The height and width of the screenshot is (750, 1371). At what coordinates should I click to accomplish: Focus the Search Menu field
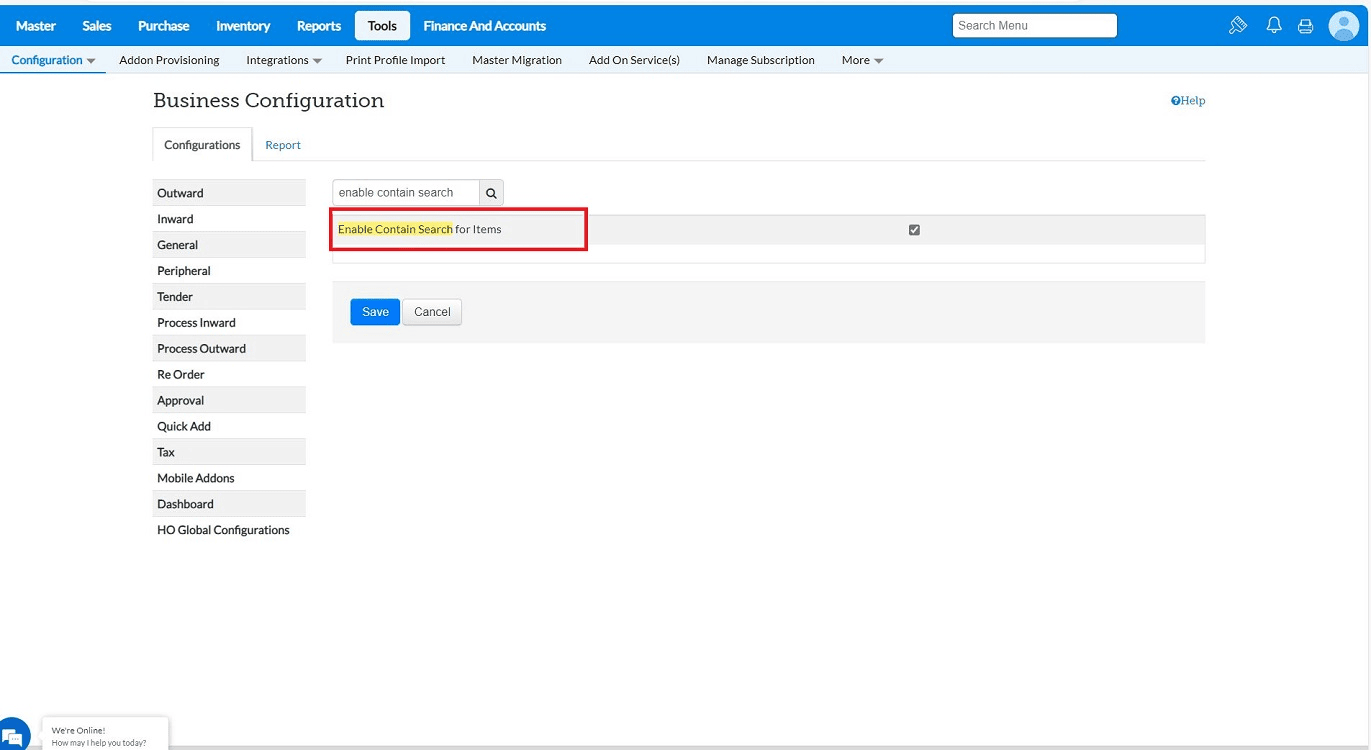(1034, 26)
